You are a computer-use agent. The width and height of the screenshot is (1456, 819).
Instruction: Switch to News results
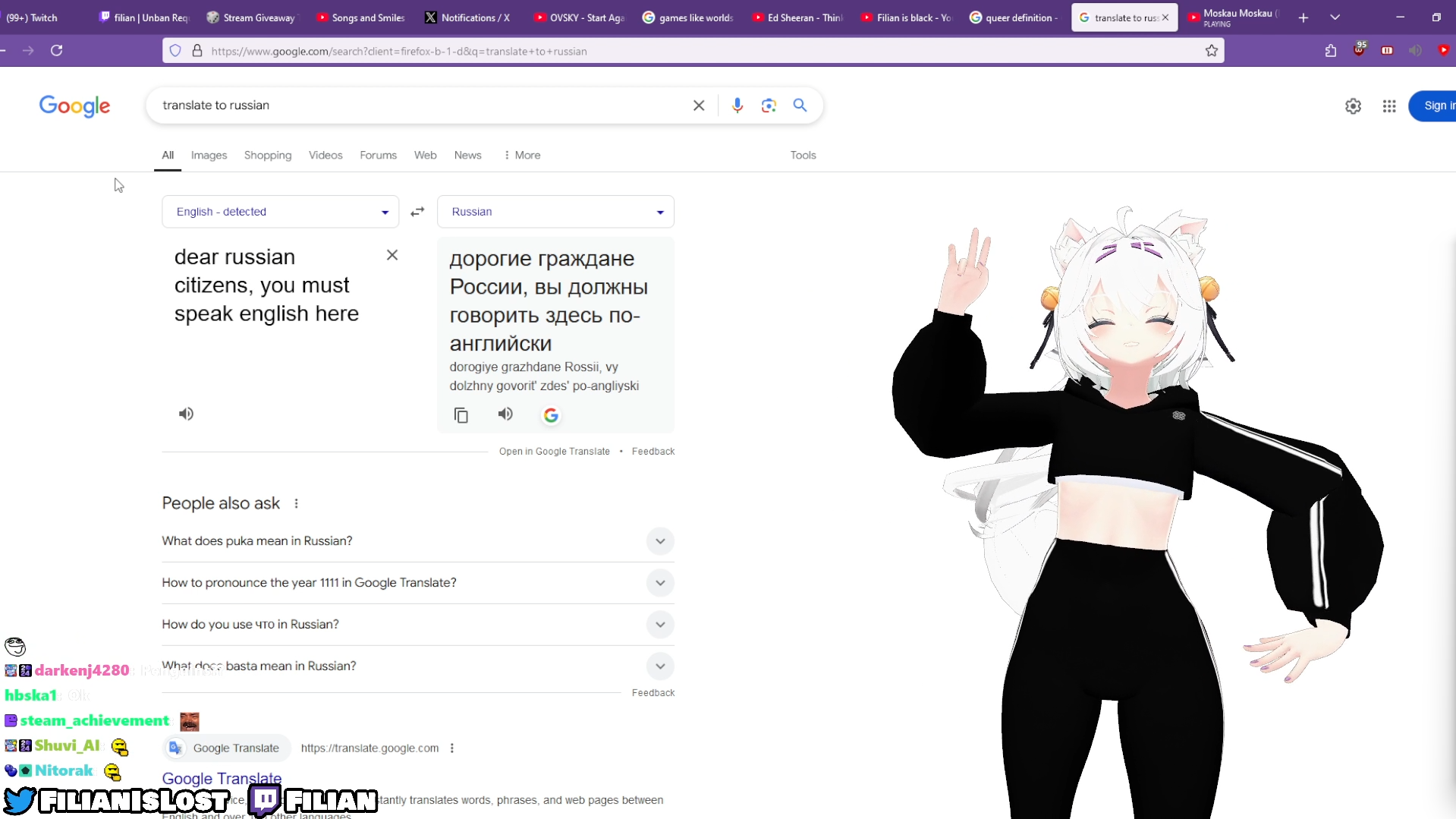(467, 155)
